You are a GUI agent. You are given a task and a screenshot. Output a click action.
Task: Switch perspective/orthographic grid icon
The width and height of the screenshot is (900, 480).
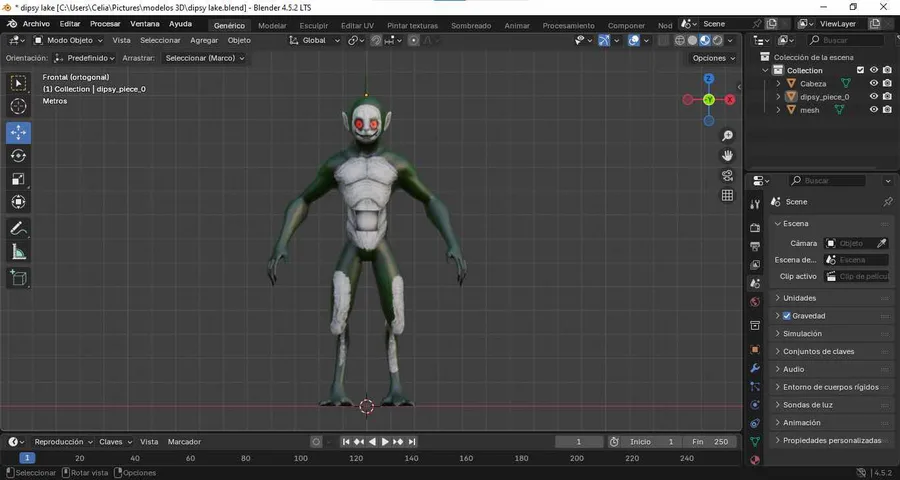click(727, 195)
